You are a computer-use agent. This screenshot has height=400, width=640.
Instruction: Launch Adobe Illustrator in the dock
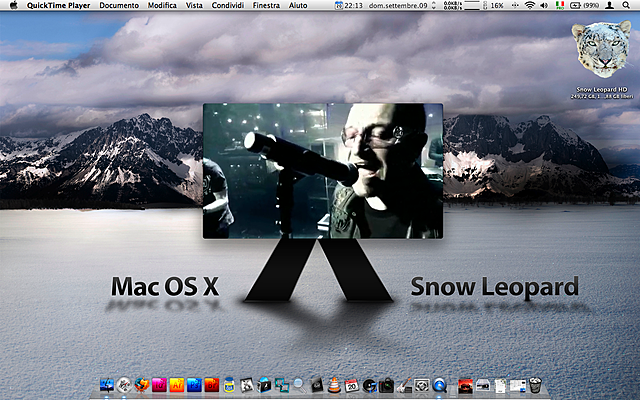pos(177,385)
